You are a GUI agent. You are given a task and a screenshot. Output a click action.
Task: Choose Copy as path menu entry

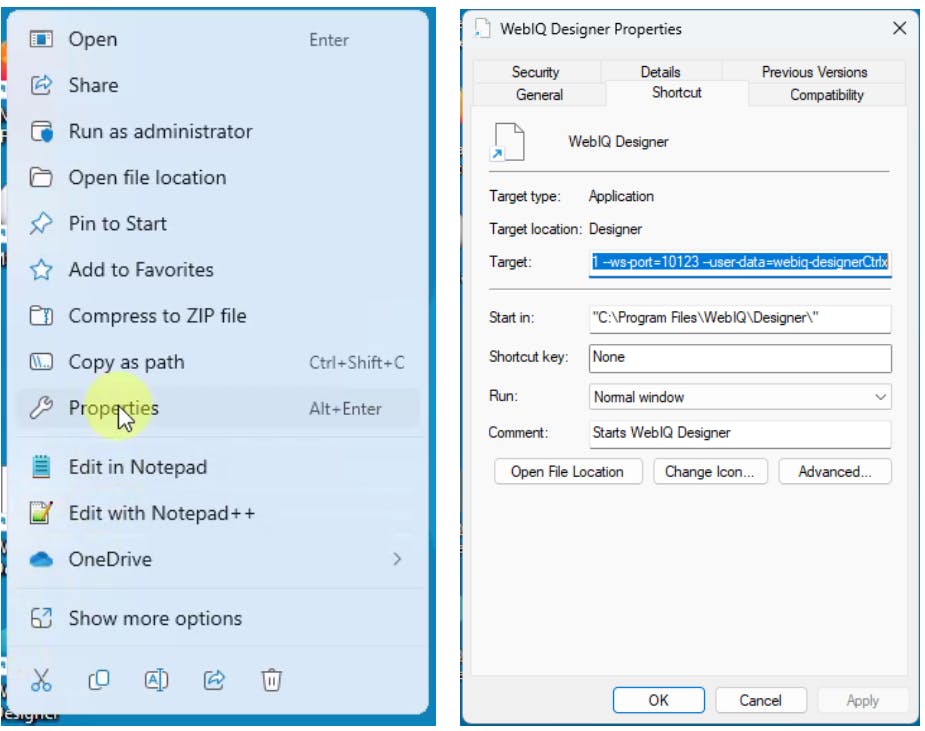[218, 362]
